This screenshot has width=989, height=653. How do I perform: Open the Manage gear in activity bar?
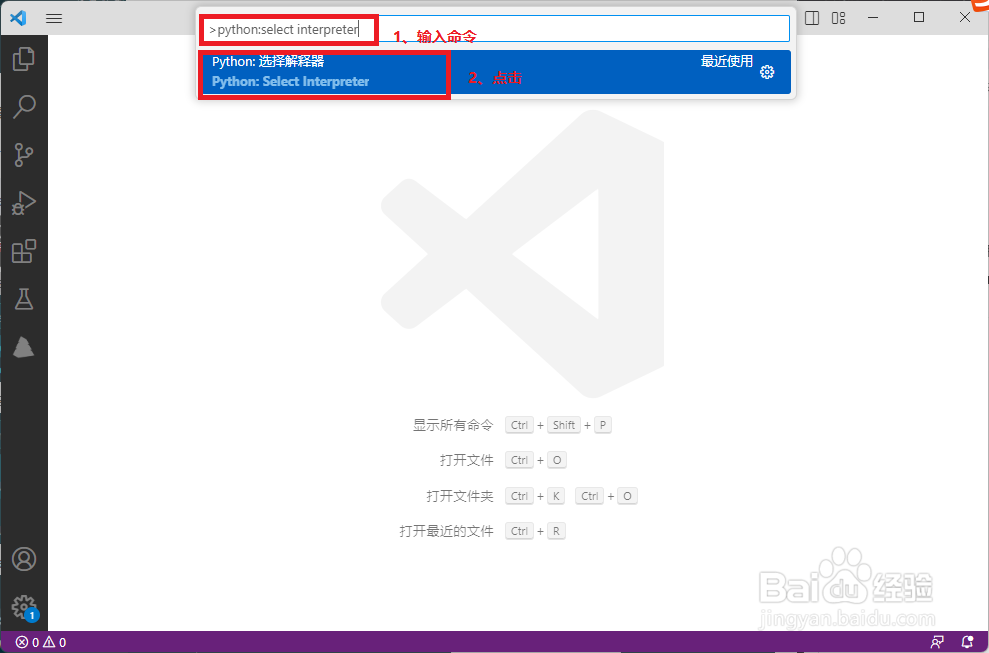[25, 608]
